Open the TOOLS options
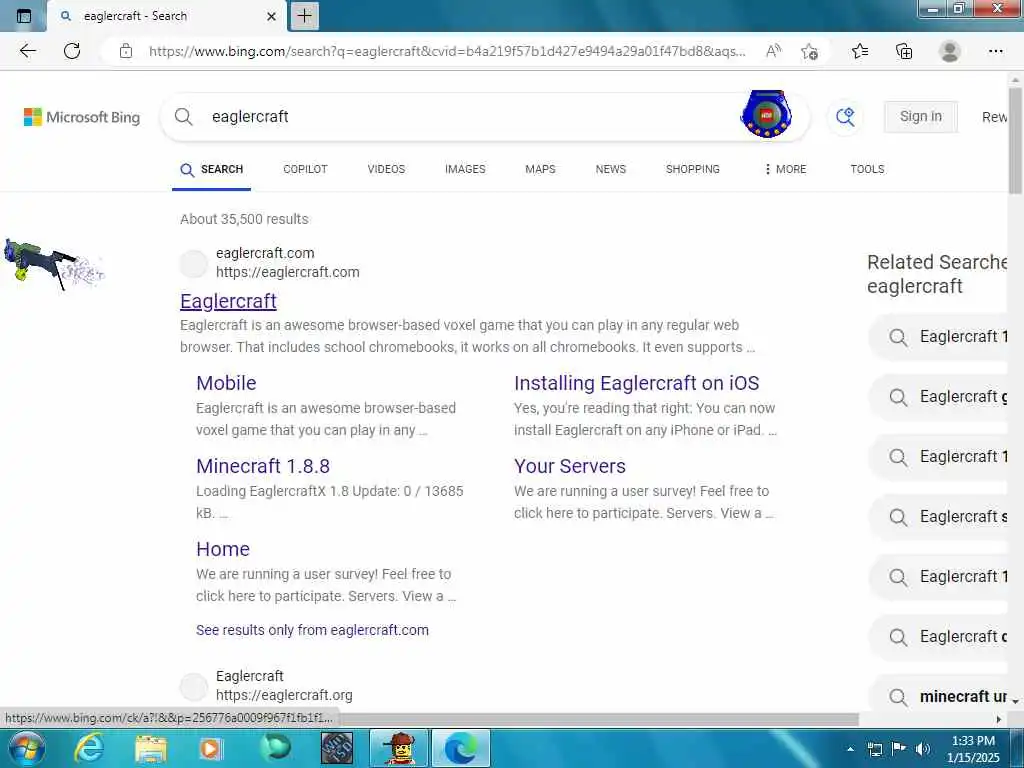This screenshot has width=1024, height=768. point(867,169)
